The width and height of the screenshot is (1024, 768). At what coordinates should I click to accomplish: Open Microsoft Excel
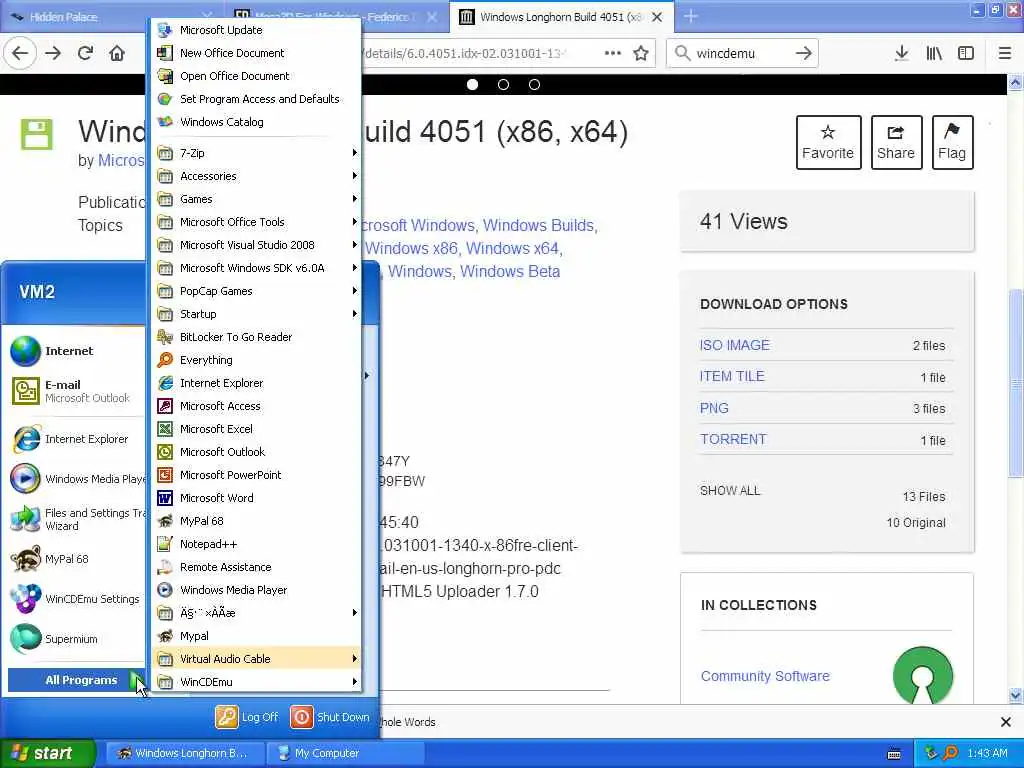coord(256,429)
